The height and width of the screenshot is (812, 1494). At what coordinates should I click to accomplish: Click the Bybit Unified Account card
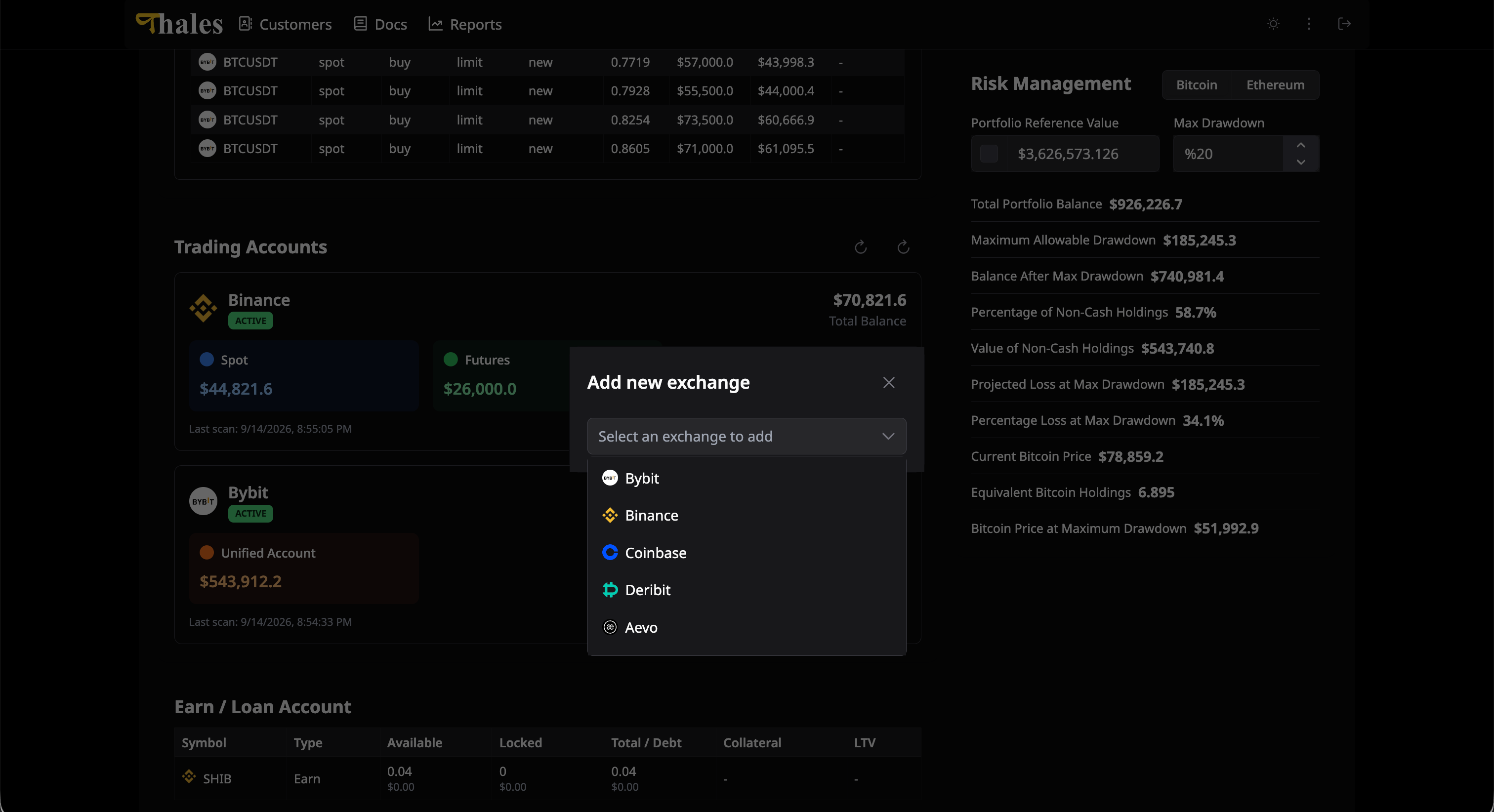[304, 568]
